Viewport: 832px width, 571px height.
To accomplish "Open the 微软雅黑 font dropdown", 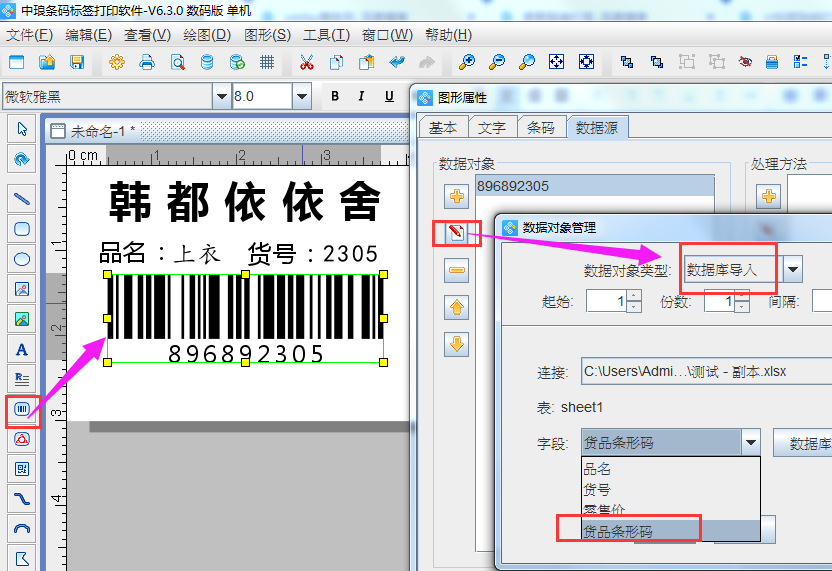I will tap(221, 97).
